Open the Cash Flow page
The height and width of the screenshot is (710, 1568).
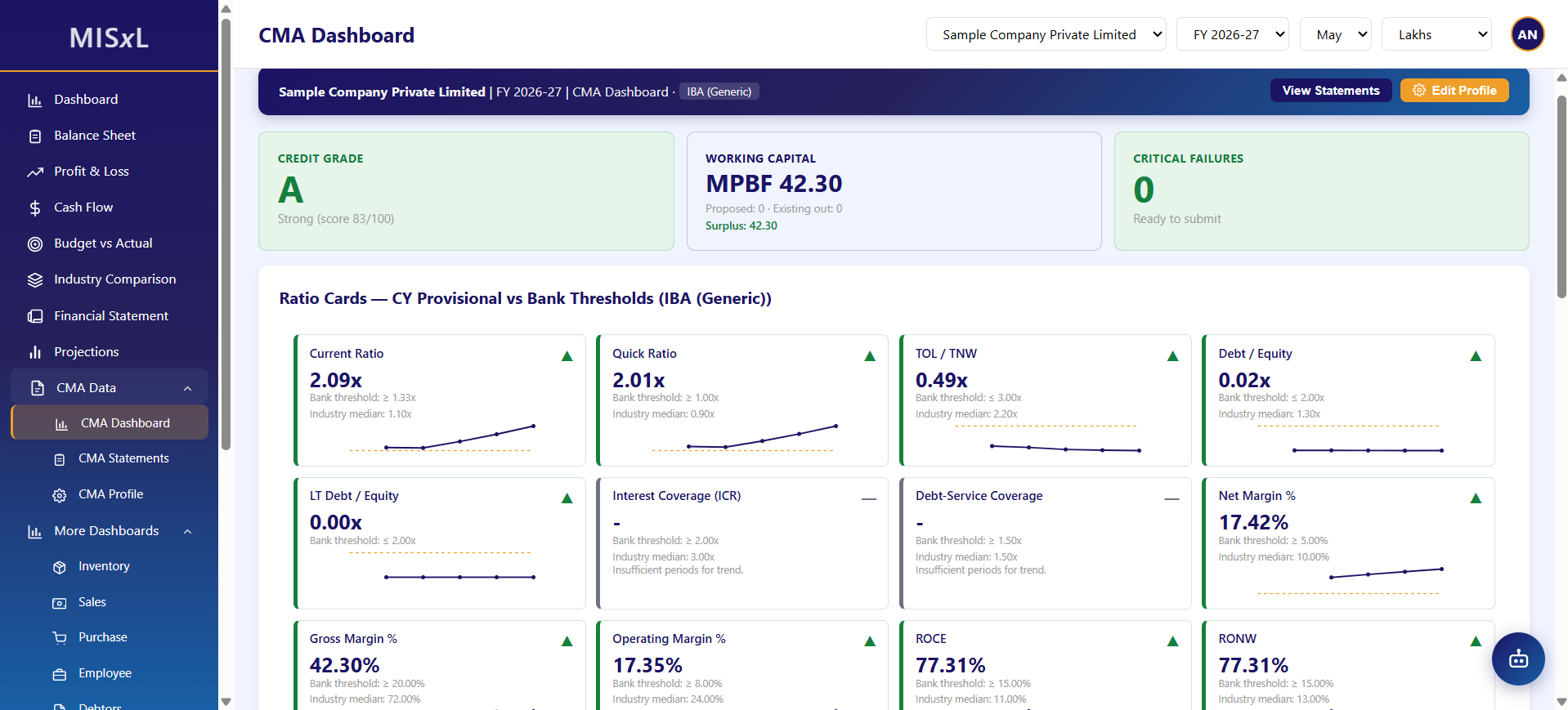tap(110, 208)
